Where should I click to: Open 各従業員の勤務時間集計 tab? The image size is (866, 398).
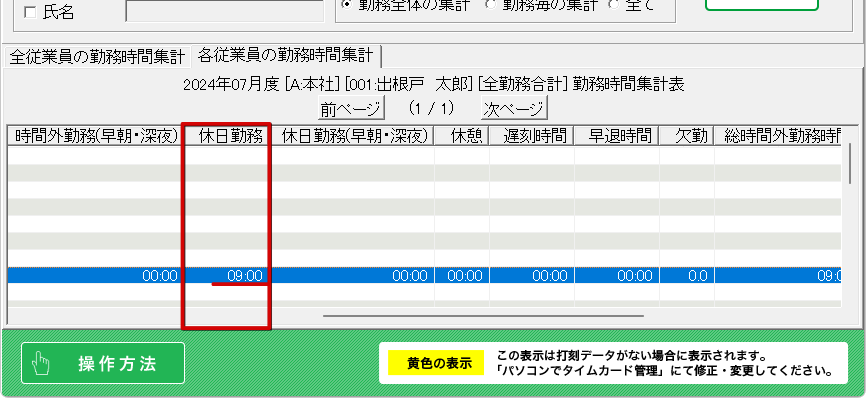[x=286, y=55]
